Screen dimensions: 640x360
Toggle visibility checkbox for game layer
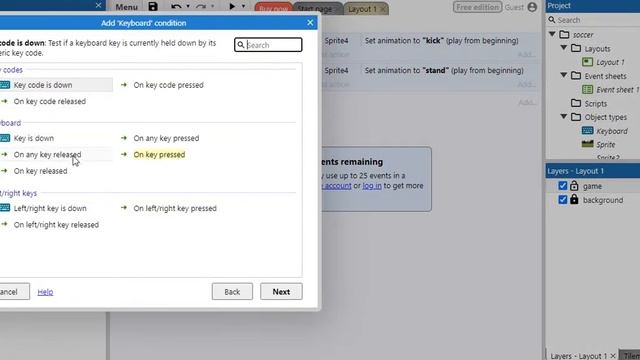[562, 186]
